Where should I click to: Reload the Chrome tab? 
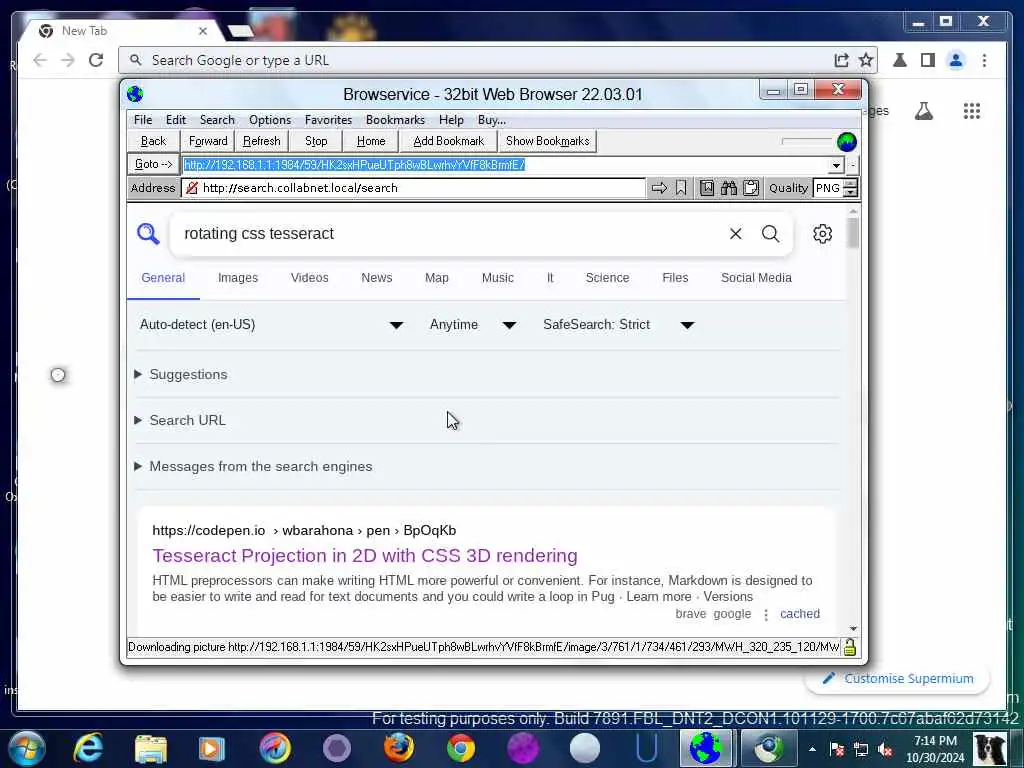pyautogui.click(x=96, y=60)
